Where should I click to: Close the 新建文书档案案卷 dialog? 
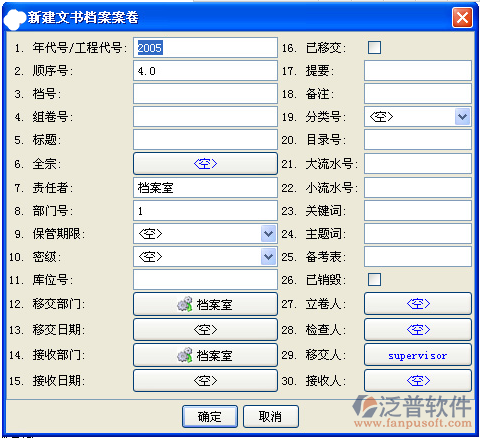[x=462, y=17]
